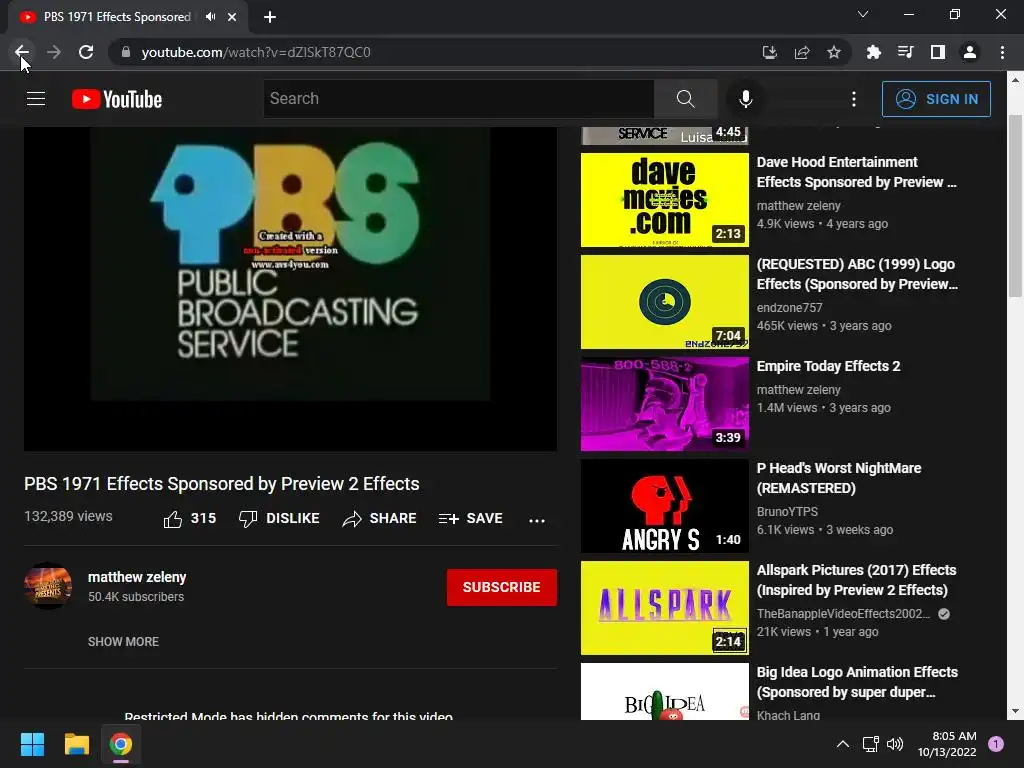Open Windows Start menu
The height and width of the screenshot is (768, 1024).
(32, 744)
